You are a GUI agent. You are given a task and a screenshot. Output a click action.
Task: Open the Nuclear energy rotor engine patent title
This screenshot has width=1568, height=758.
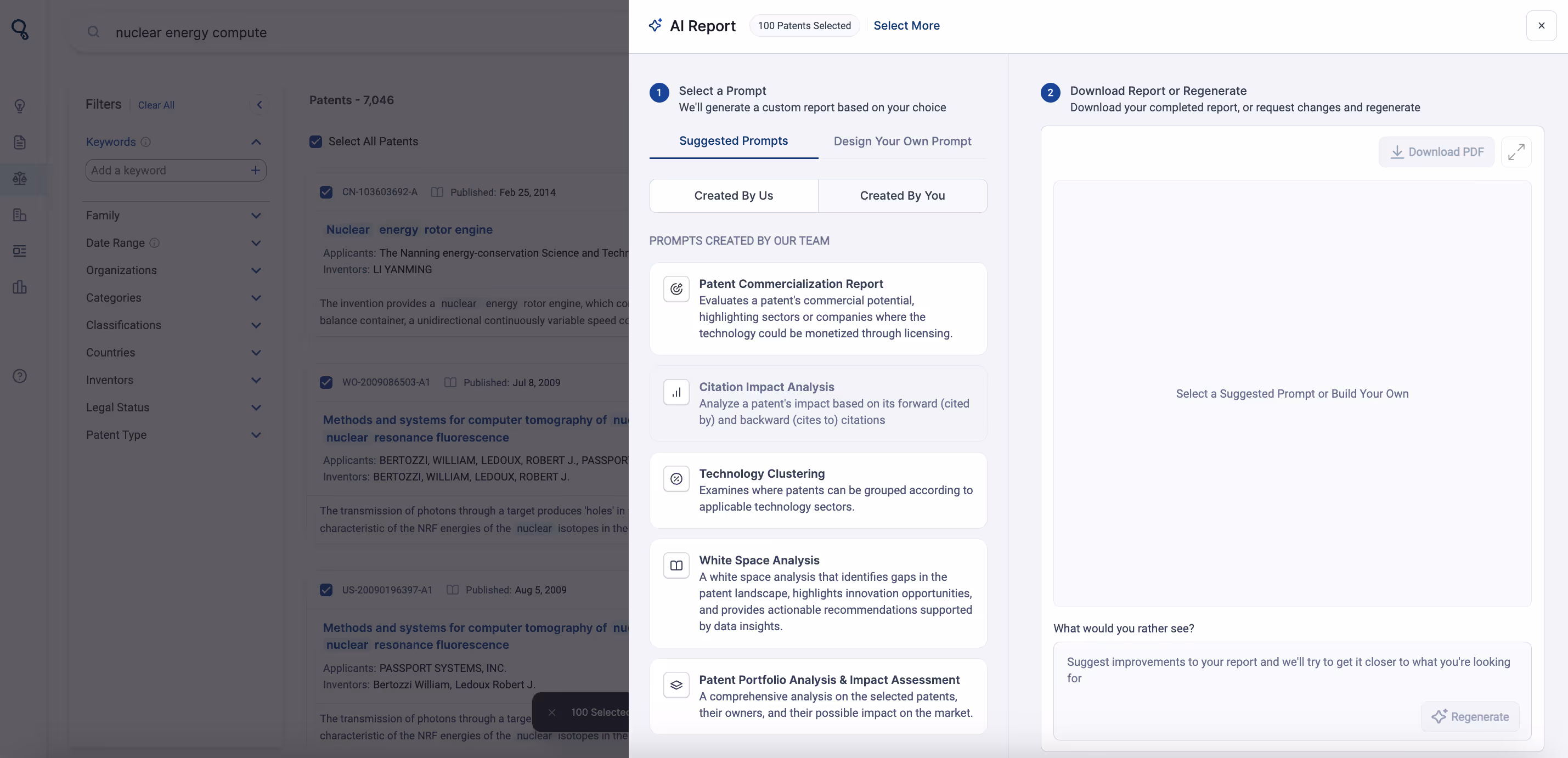point(409,230)
